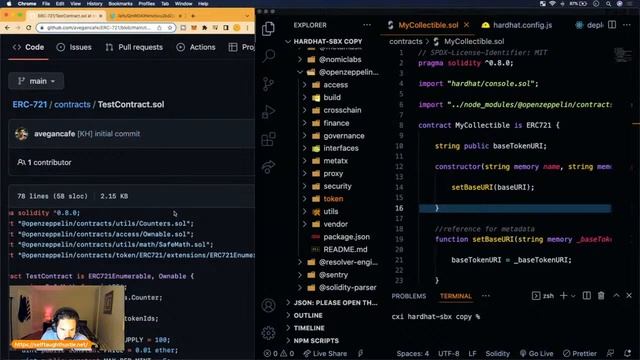This screenshot has width=640, height=360.
Task: Open the Apple menu
Action: point(9,4)
